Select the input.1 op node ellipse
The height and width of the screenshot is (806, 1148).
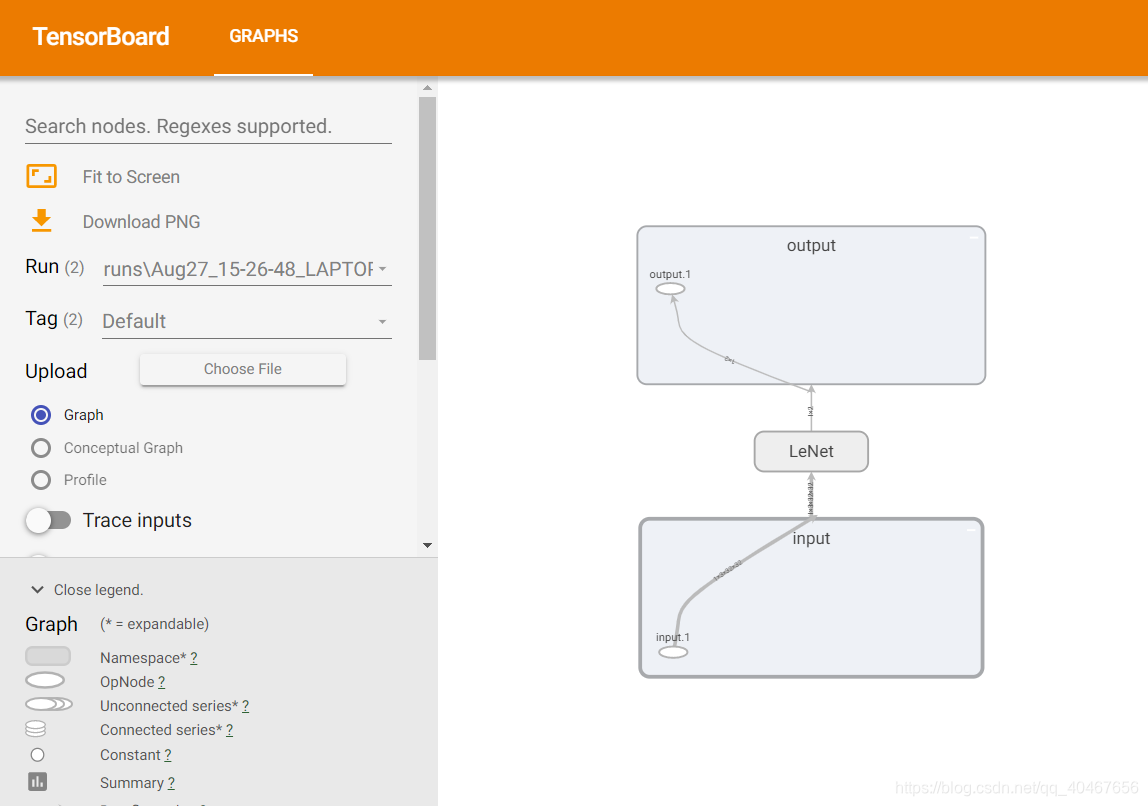[673, 652]
